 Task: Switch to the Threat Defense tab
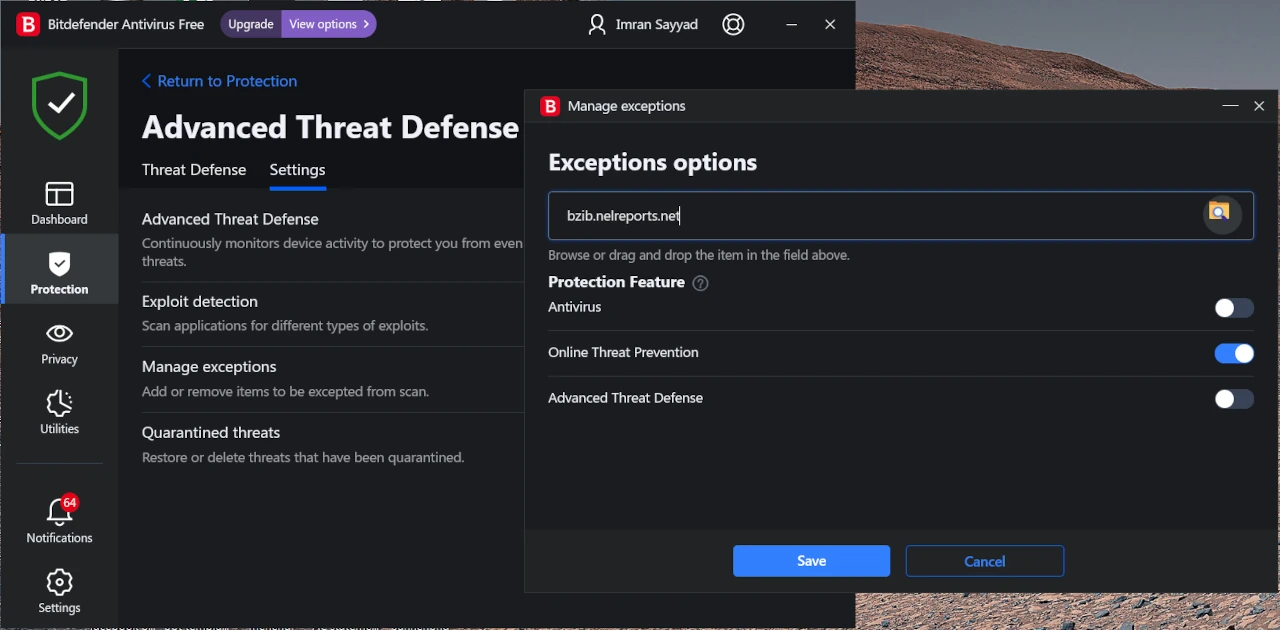pos(194,170)
